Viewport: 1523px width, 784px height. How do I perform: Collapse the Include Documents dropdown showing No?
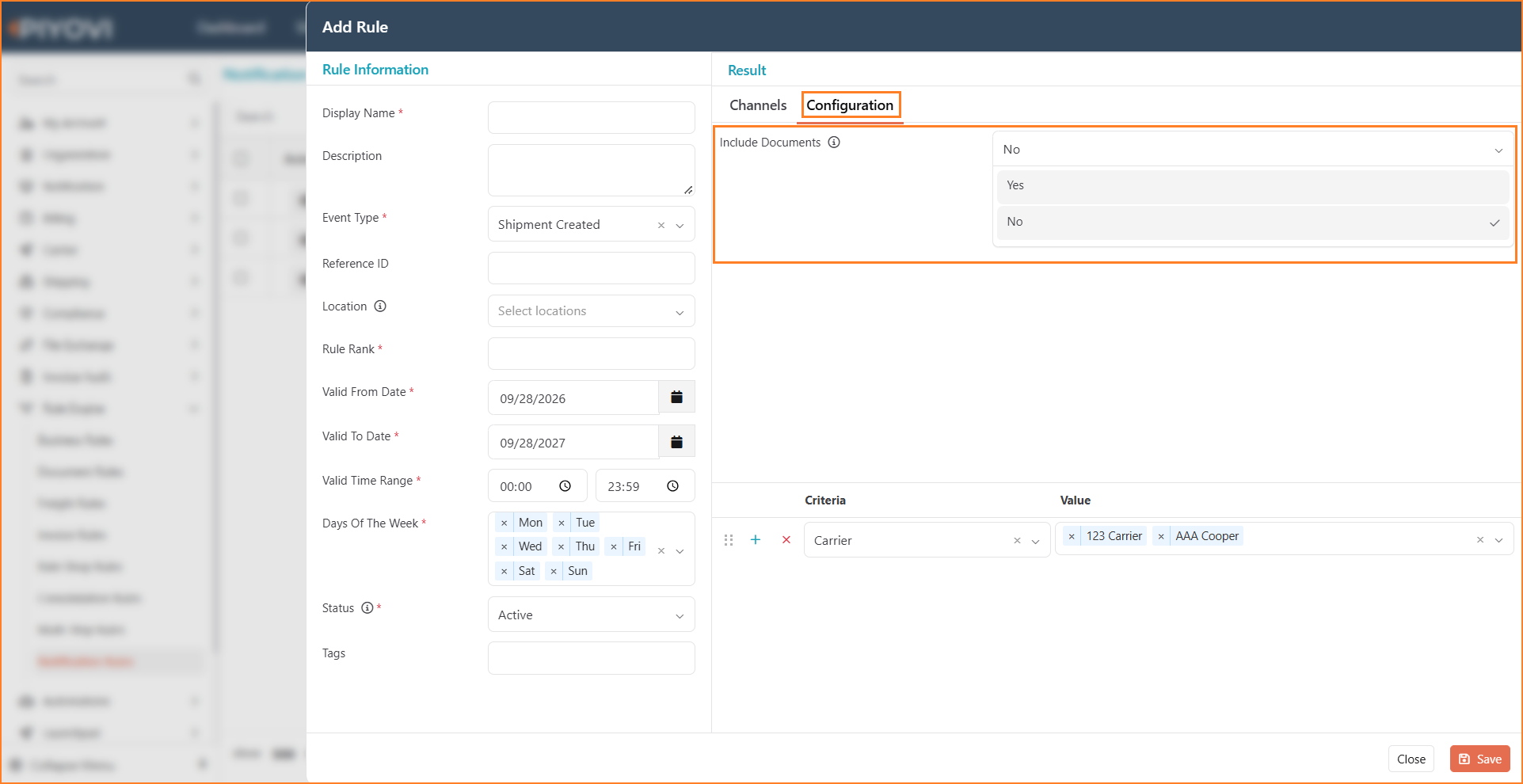point(1251,149)
